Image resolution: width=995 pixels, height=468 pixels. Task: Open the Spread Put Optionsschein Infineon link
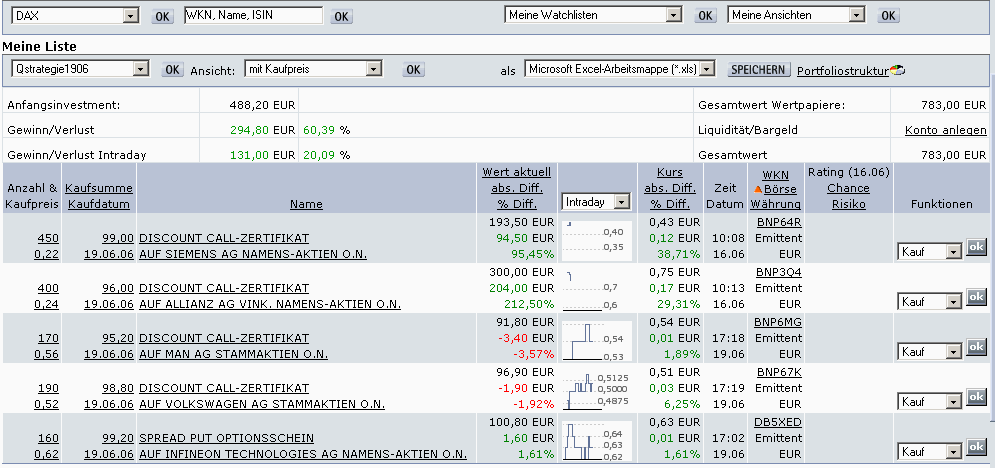tap(226, 438)
